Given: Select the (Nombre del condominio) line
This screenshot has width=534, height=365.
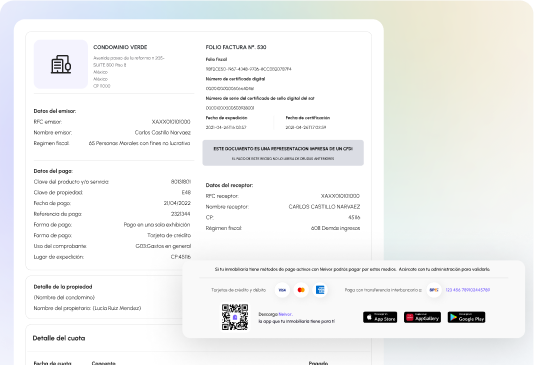Looking at the screenshot, I should (64, 297).
